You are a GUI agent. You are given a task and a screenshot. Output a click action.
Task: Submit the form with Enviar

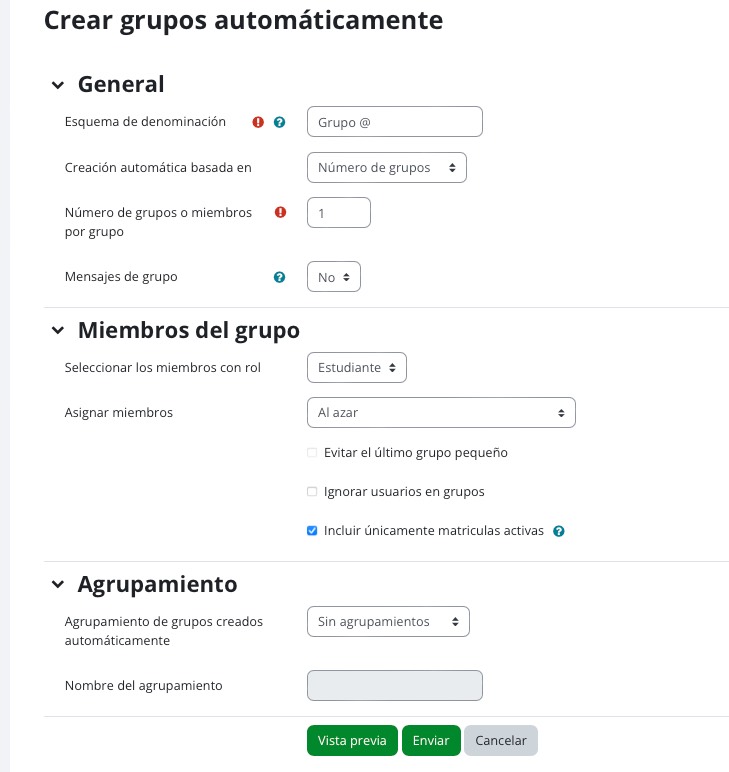(x=431, y=740)
